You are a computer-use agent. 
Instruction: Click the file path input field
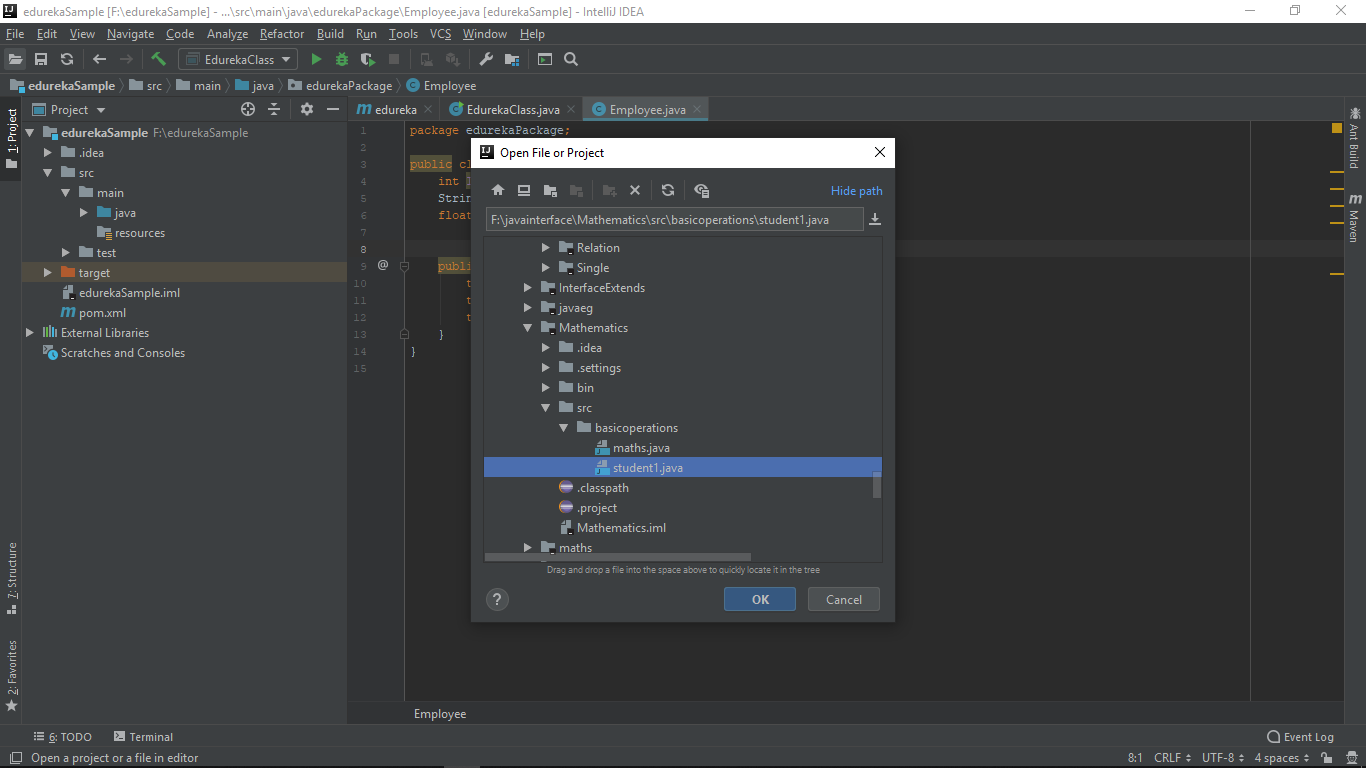(x=675, y=219)
